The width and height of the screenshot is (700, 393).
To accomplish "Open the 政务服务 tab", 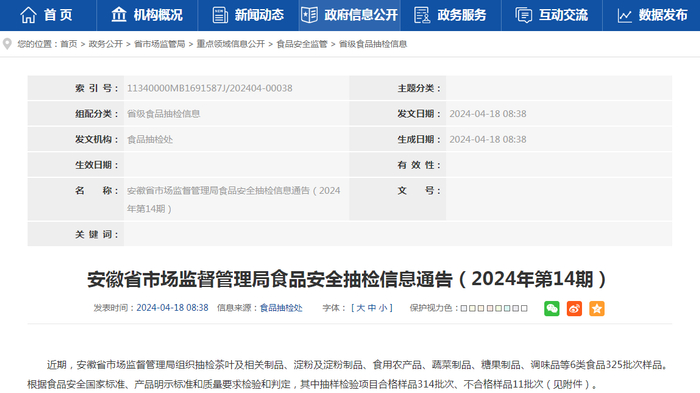I will (x=450, y=15).
